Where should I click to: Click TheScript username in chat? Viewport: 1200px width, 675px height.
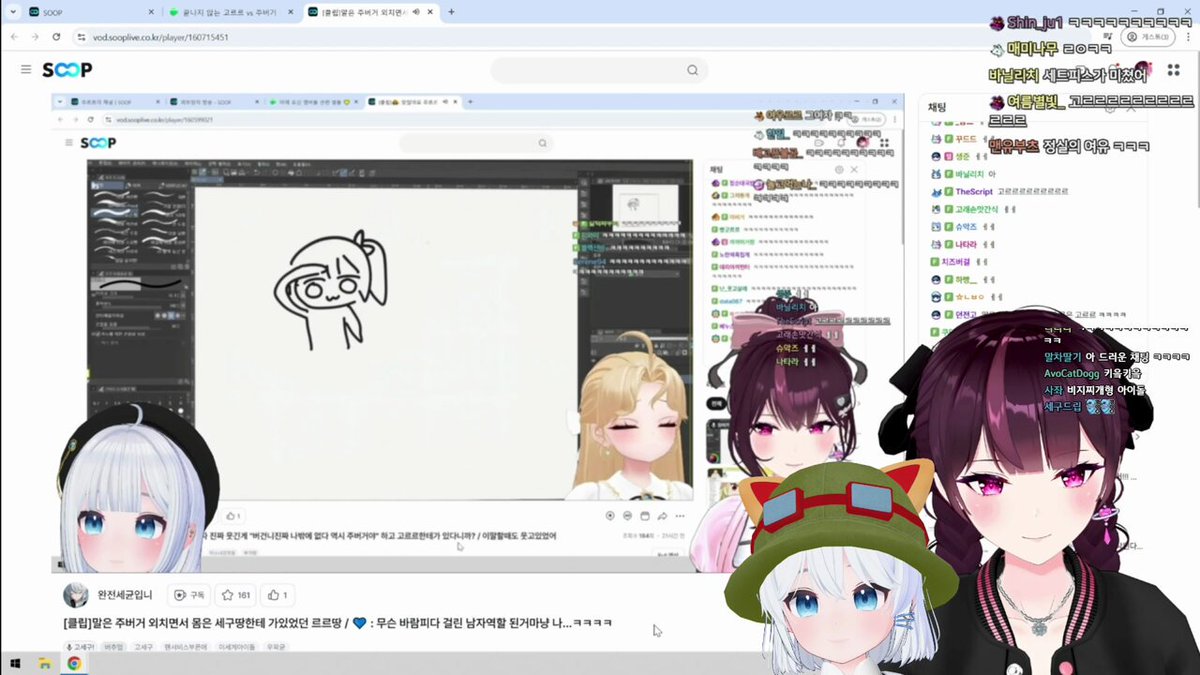[x=973, y=191]
